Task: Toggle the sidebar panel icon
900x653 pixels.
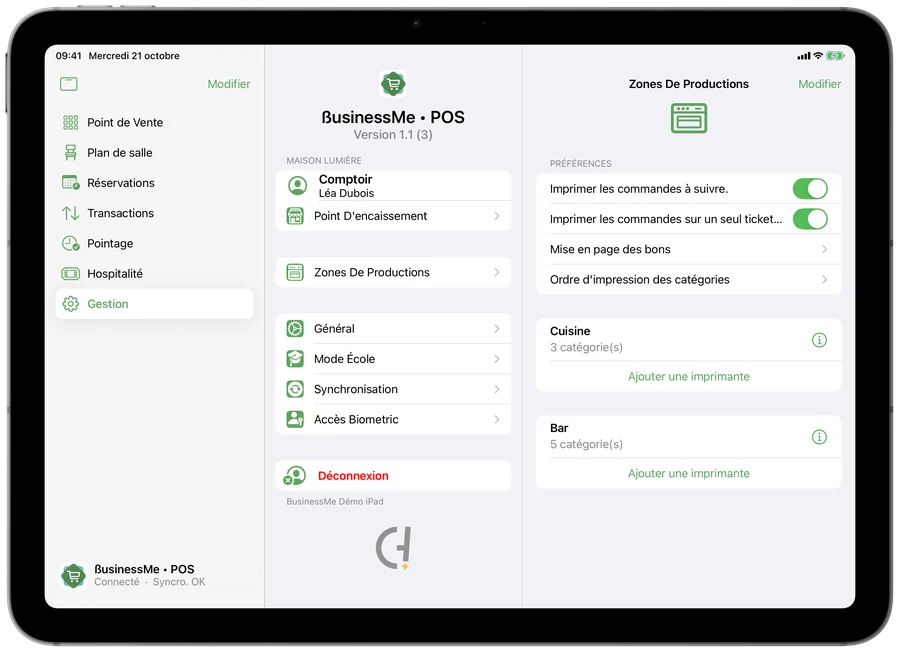Action: click(68, 84)
